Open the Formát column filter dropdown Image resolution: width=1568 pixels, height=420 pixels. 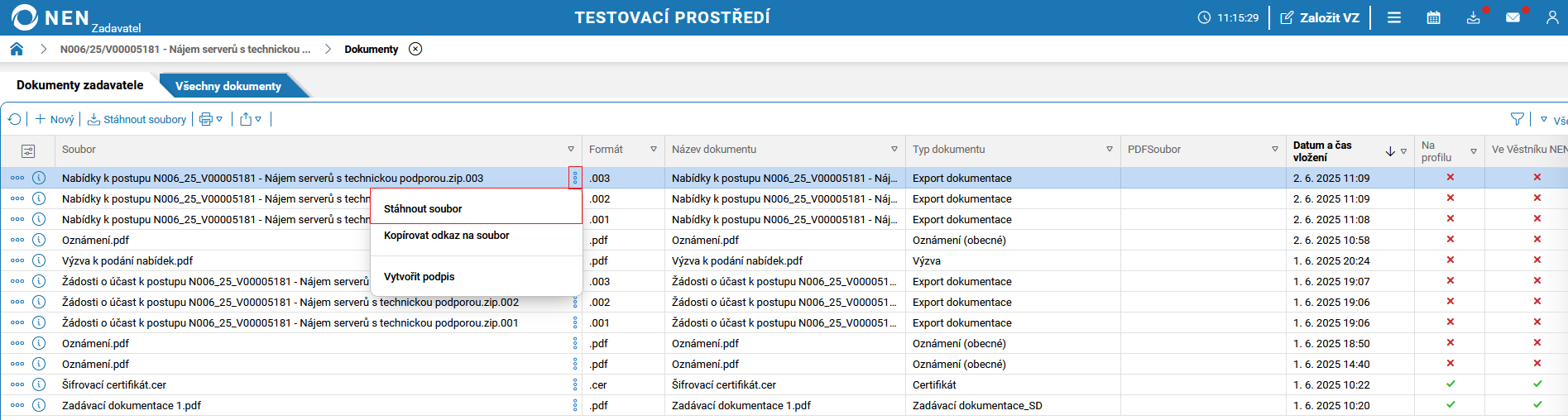click(x=654, y=150)
